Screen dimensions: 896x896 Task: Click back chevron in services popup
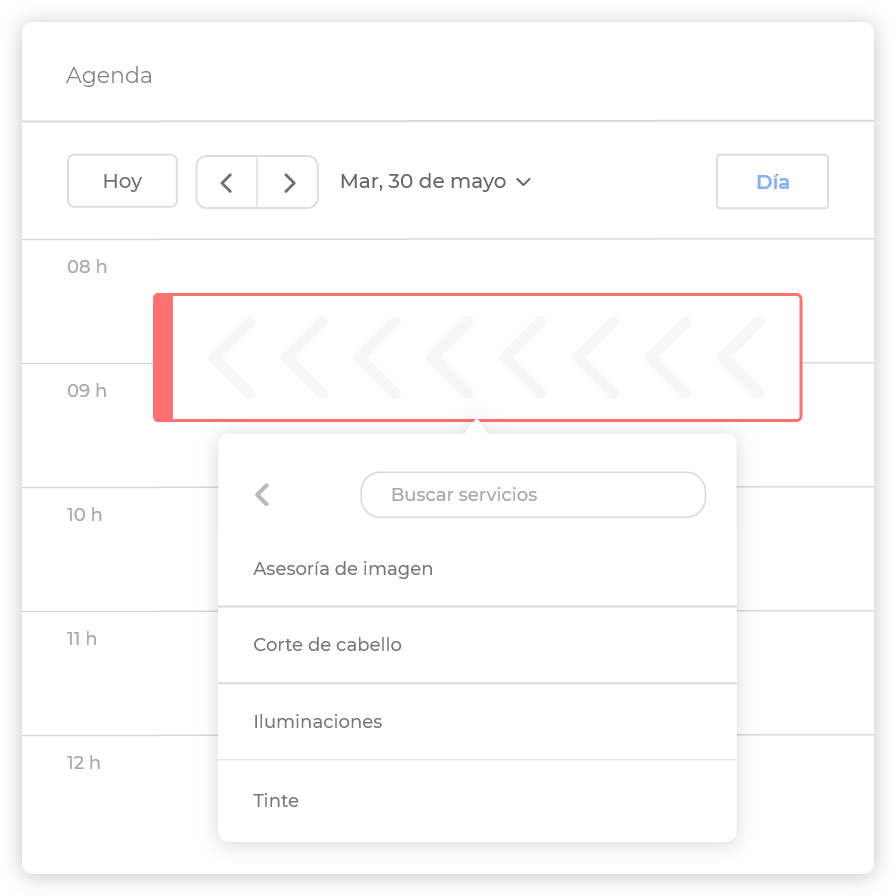263,495
